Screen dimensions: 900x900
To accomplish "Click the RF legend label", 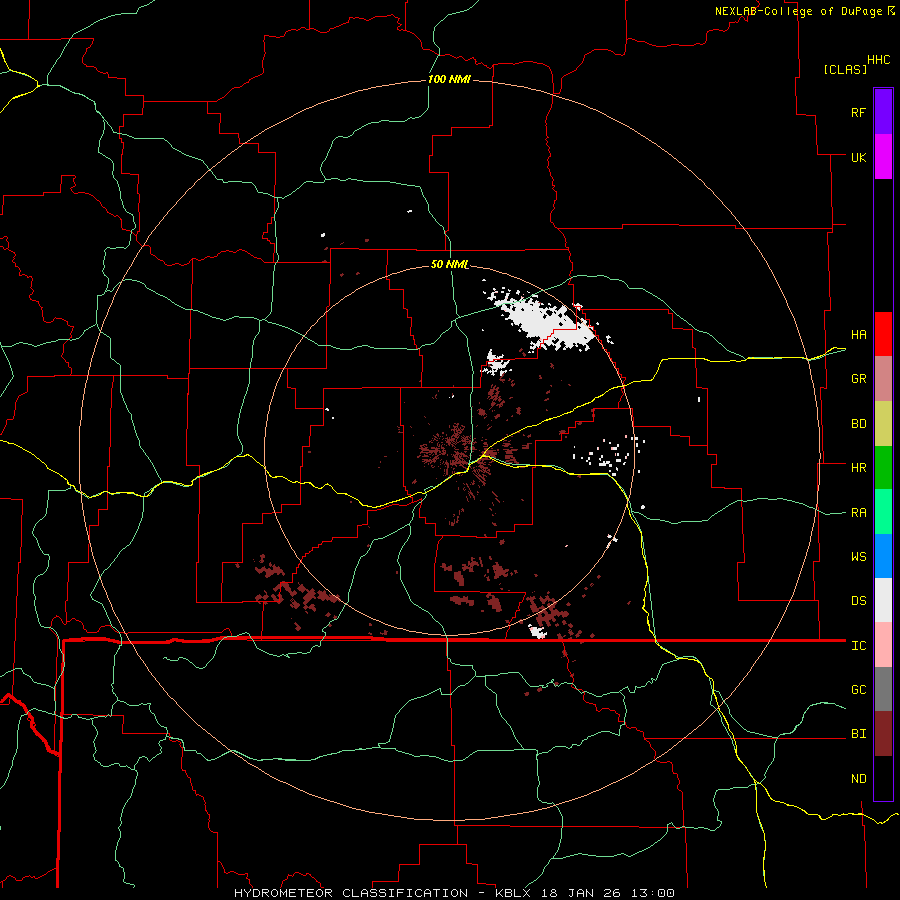I will point(858,112).
